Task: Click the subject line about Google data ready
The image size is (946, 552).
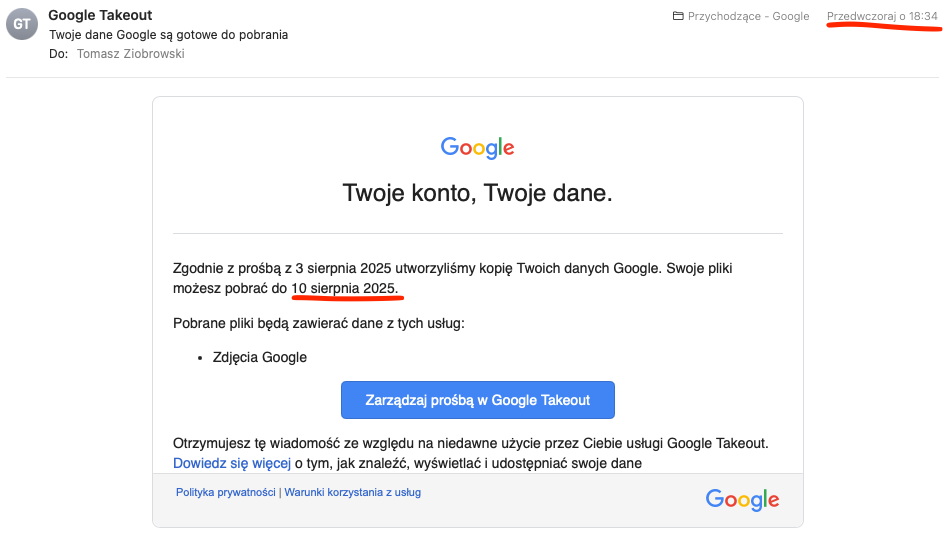Action: click(168, 35)
